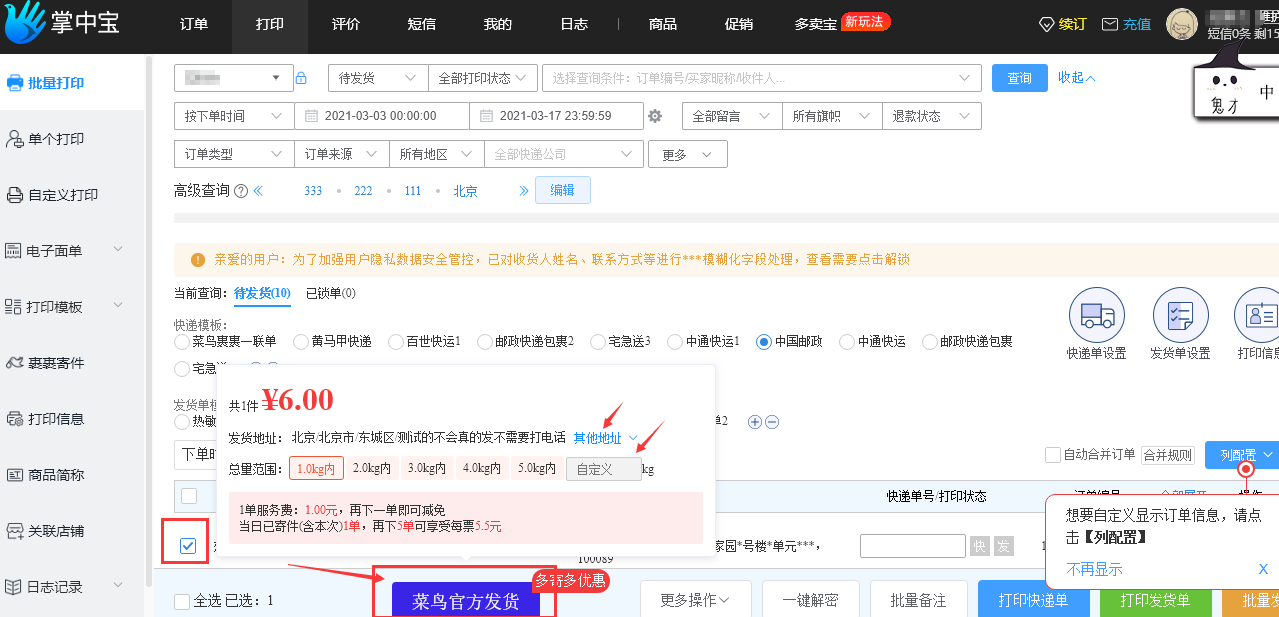Click the 充值 envelope icon link

(x=1126, y=24)
